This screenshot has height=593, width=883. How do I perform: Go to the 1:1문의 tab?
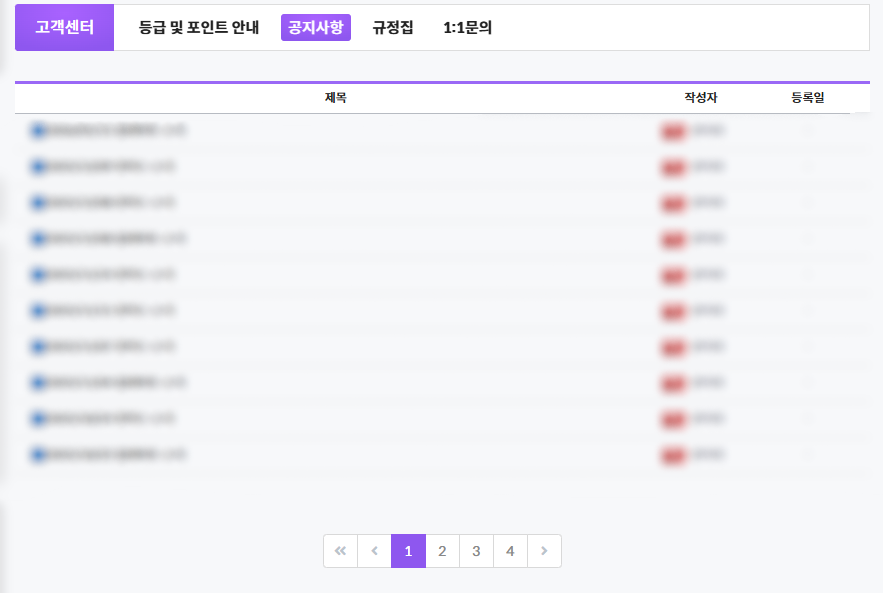coord(467,28)
